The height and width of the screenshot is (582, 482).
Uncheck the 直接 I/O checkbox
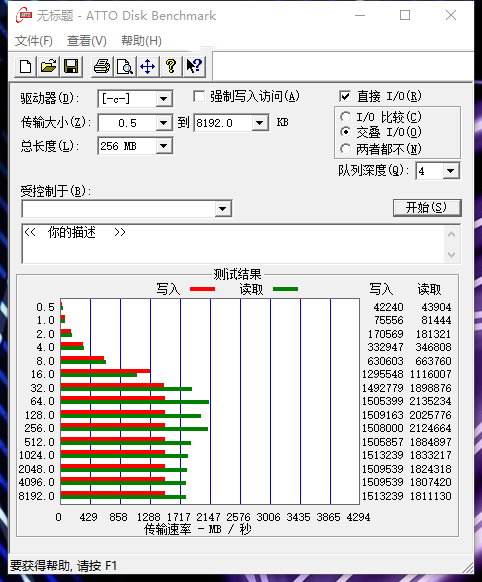345,97
